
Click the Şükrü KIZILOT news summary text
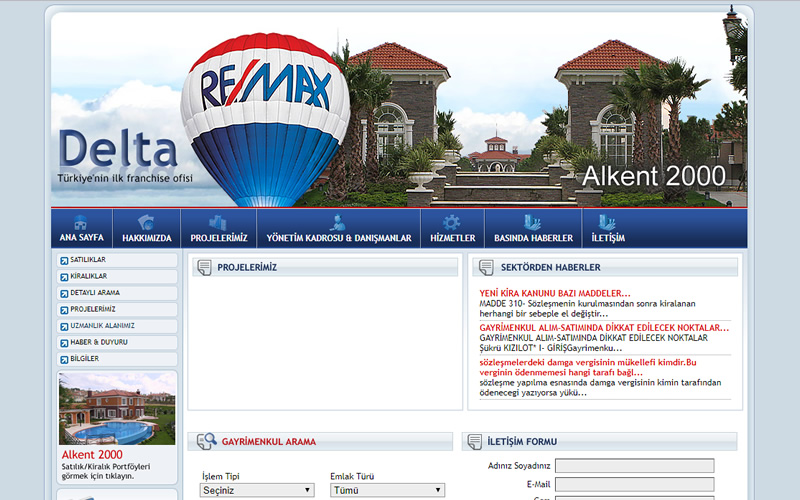(x=593, y=343)
